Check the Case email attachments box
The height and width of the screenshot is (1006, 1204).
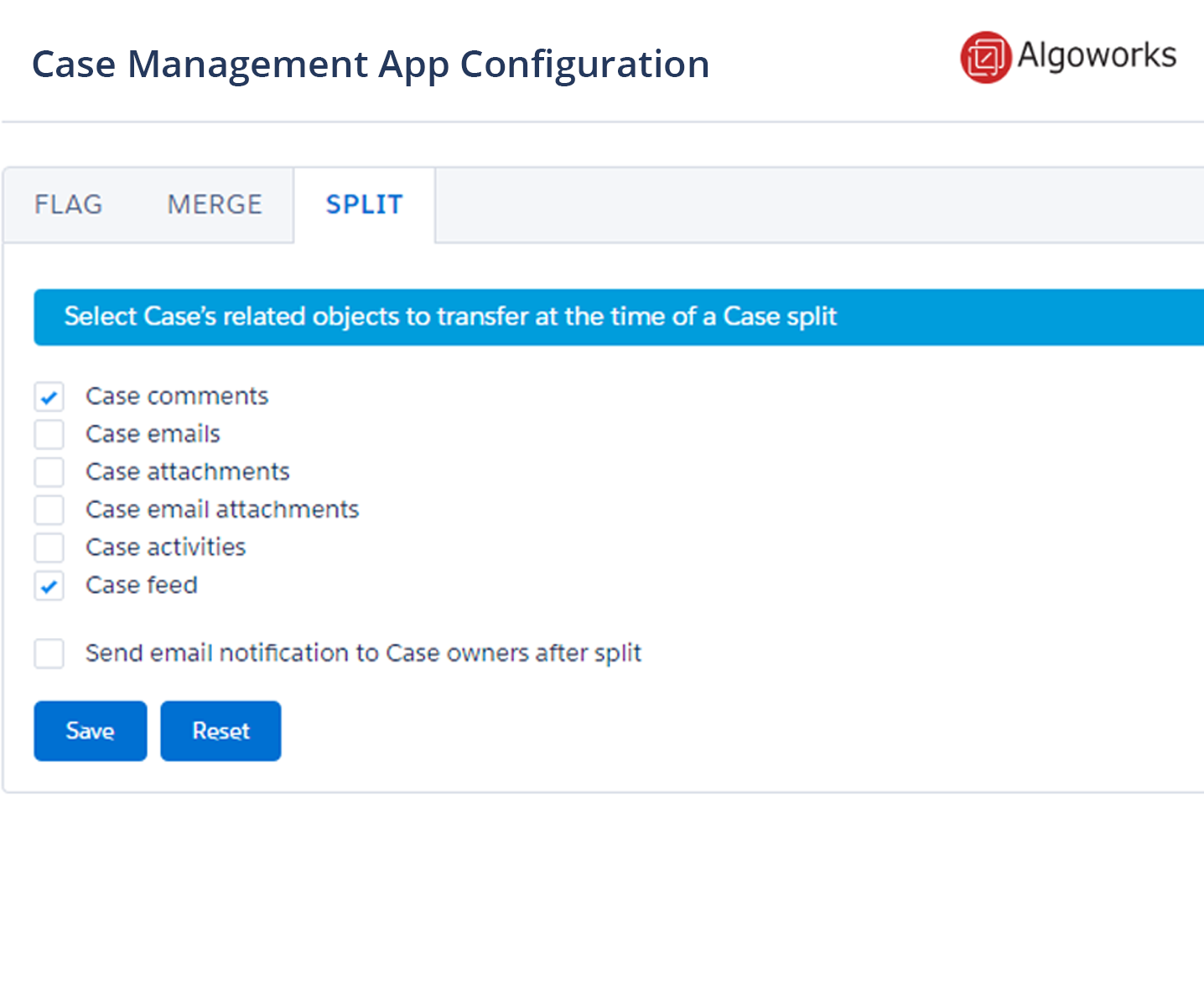coord(49,510)
